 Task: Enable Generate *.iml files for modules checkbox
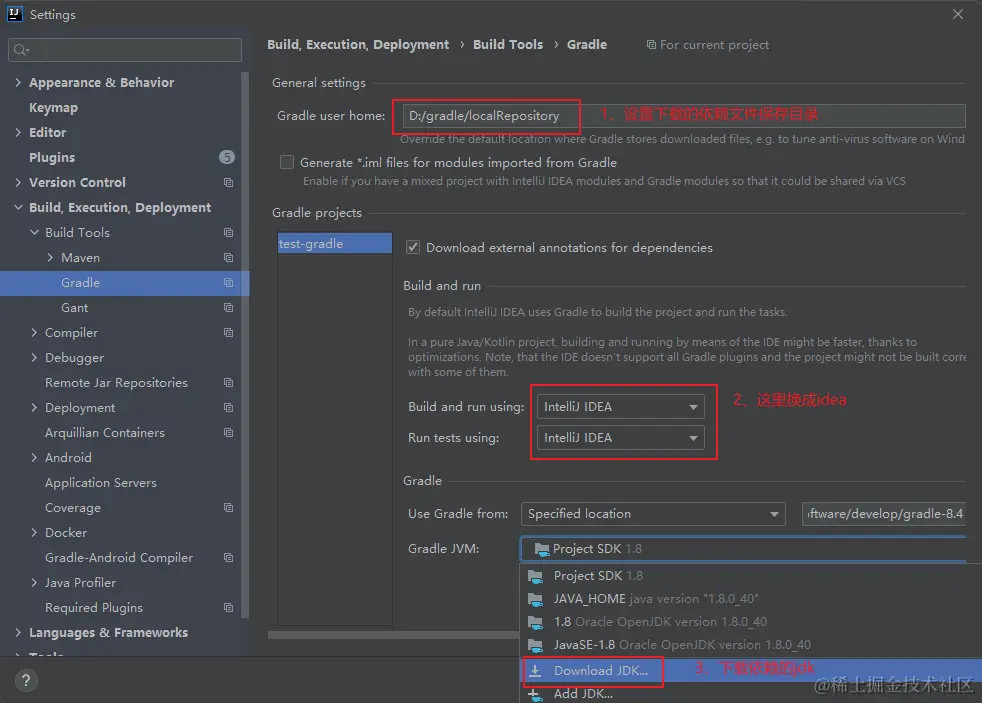pos(287,162)
